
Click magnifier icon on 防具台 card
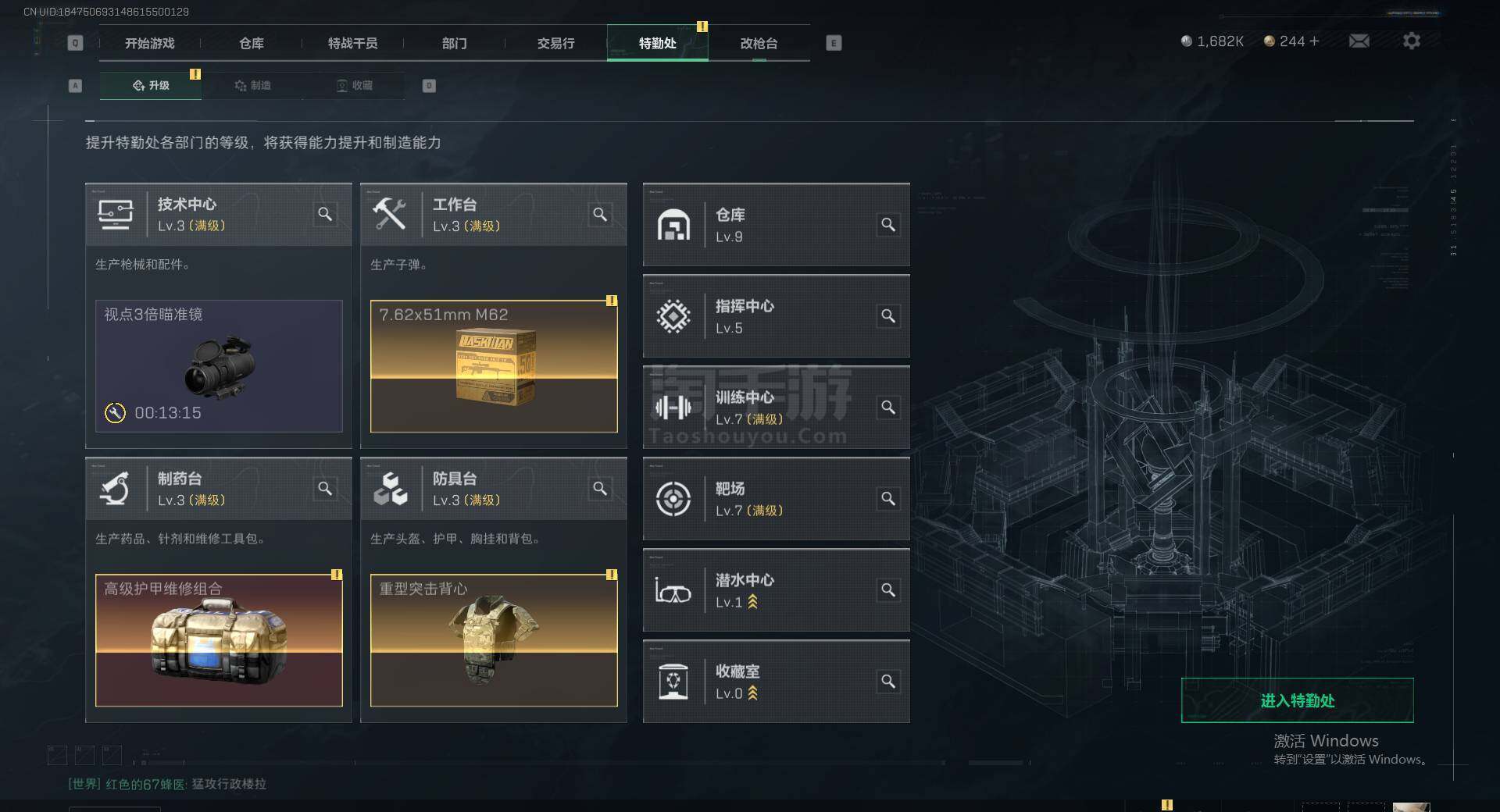tap(600, 488)
